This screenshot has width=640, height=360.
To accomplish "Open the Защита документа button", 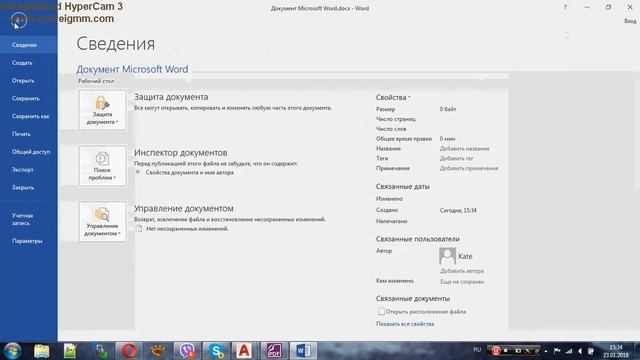I will pyautogui.click(x=102, y=110).
